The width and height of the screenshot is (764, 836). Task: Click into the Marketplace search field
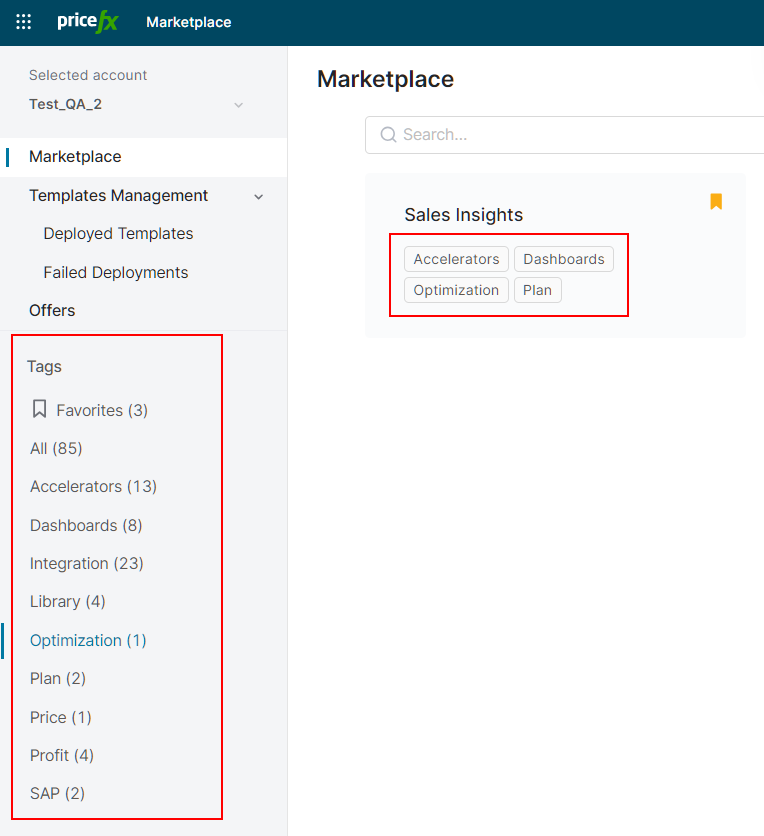tap(580, 135)
